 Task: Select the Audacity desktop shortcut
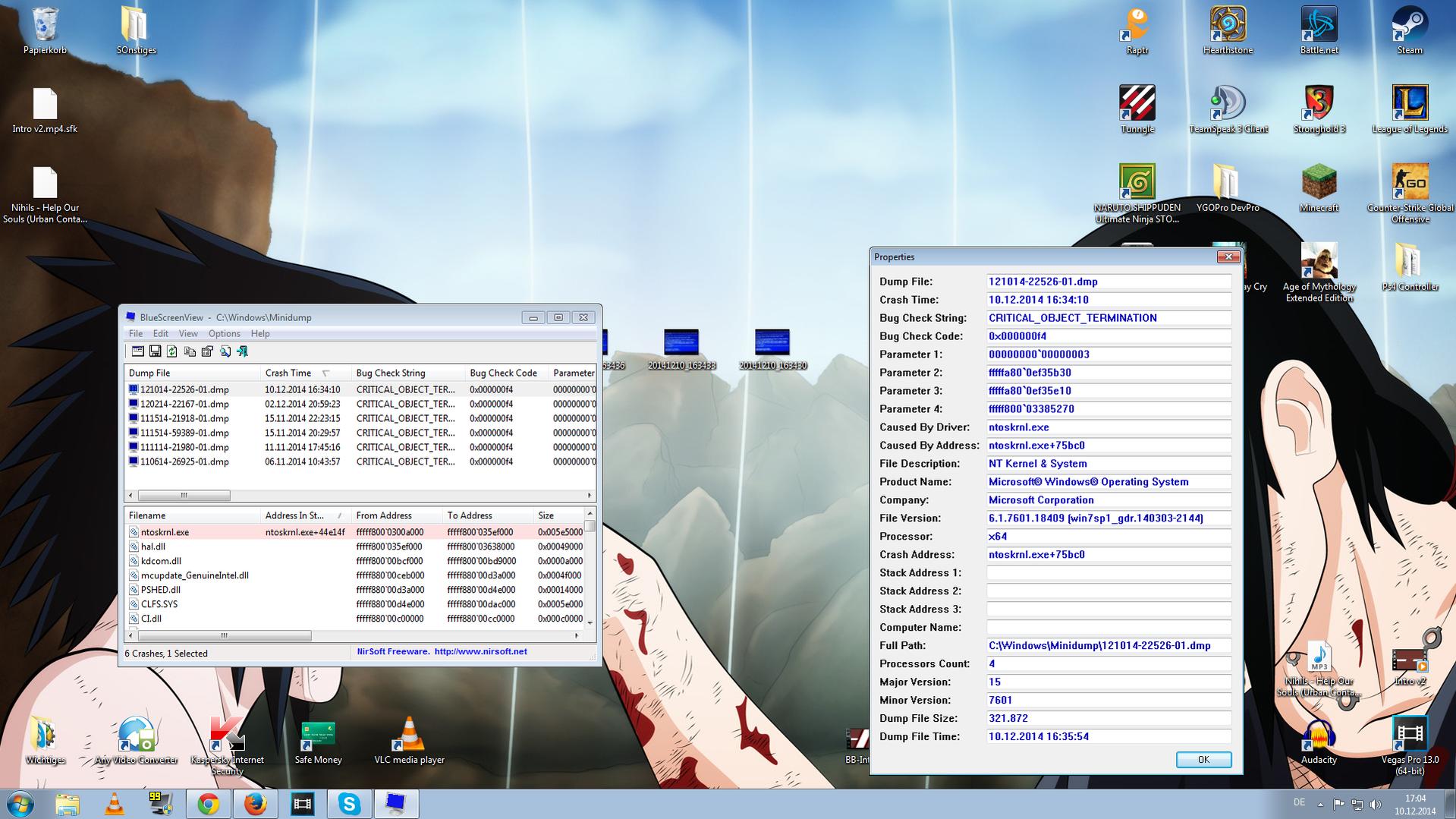pos(1319,740)
